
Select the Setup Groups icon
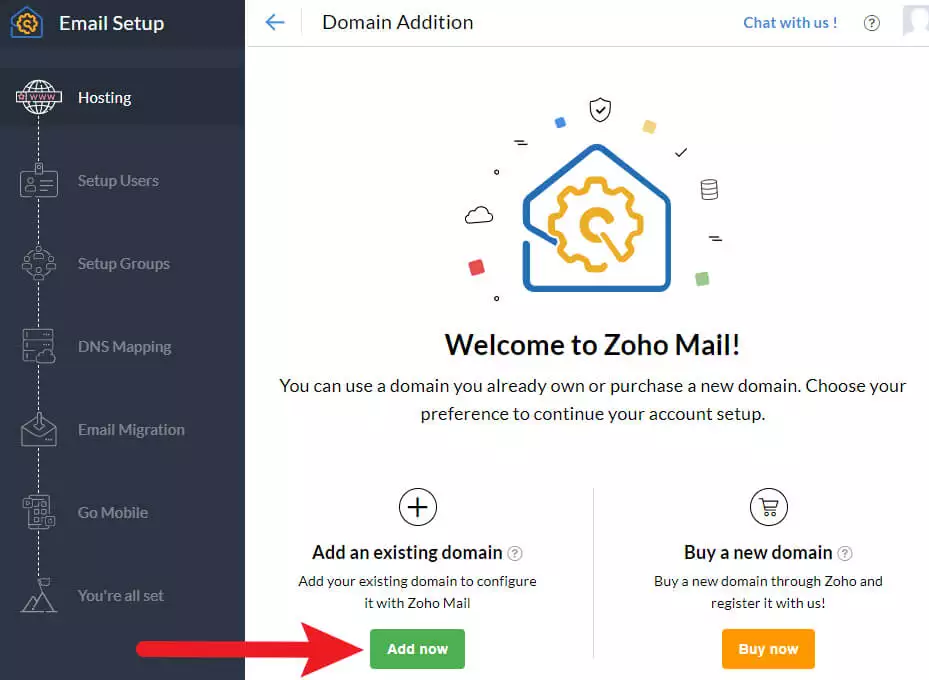click(37, 263)
